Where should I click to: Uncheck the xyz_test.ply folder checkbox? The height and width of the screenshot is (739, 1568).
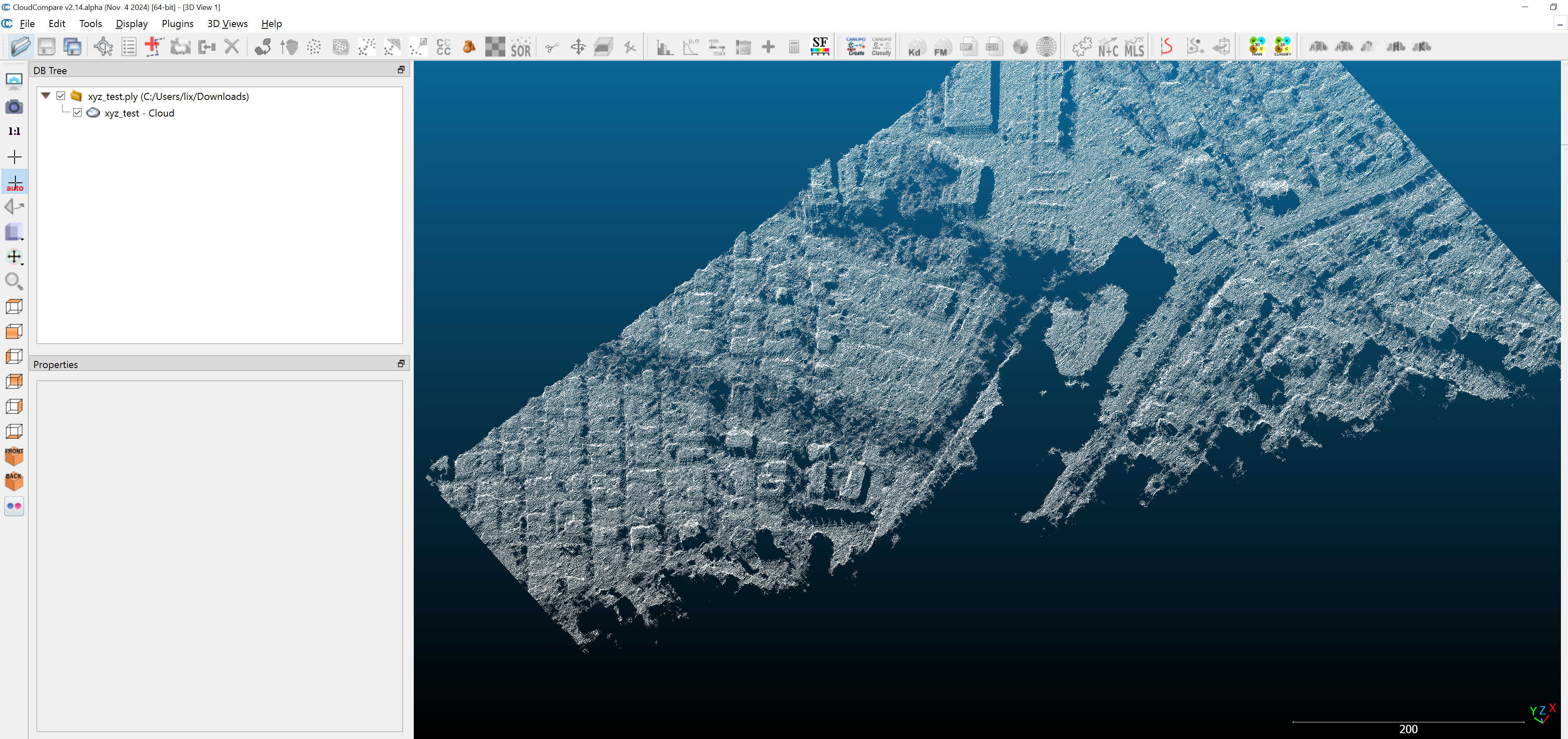pos(61,96)
